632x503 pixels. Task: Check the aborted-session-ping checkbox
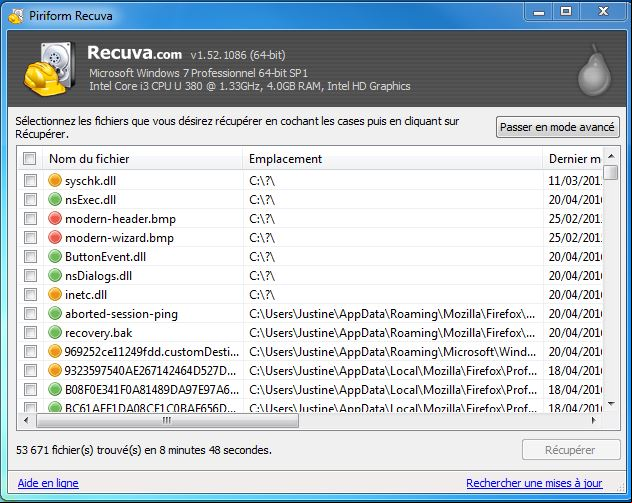coord(30,313)
